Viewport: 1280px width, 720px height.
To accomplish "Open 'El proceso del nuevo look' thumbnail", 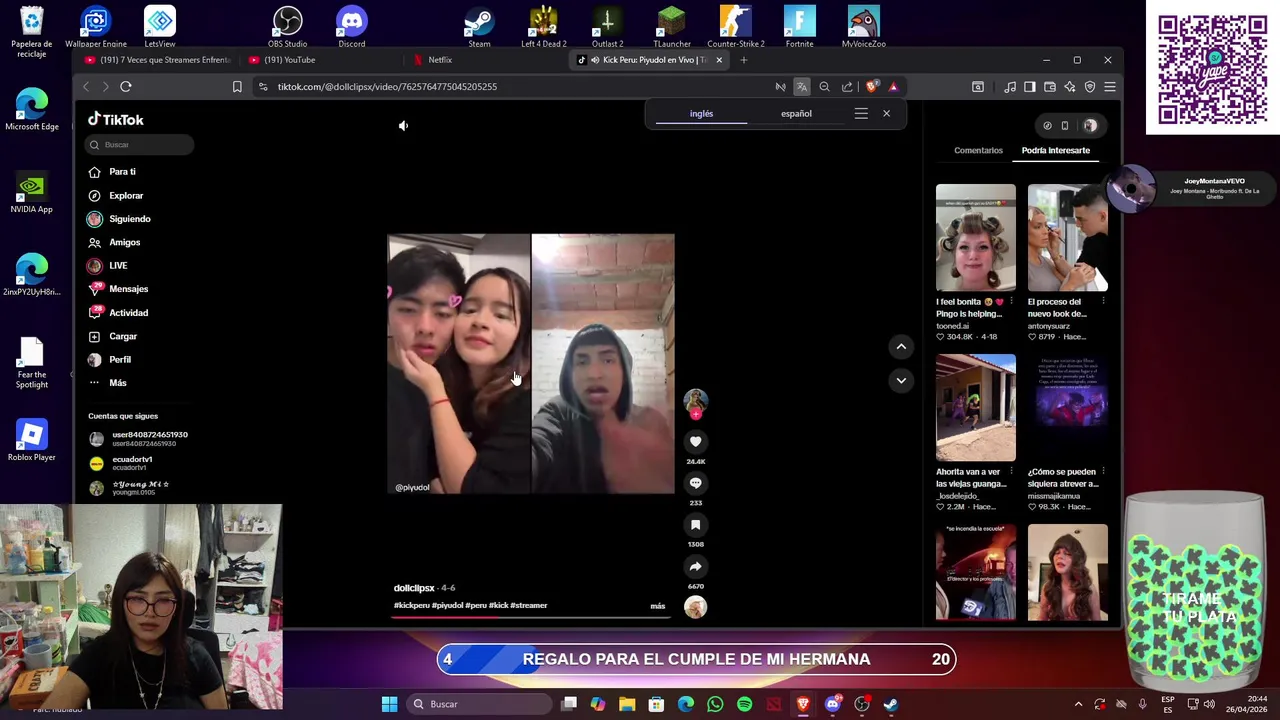I will [x=1067, y=238].
